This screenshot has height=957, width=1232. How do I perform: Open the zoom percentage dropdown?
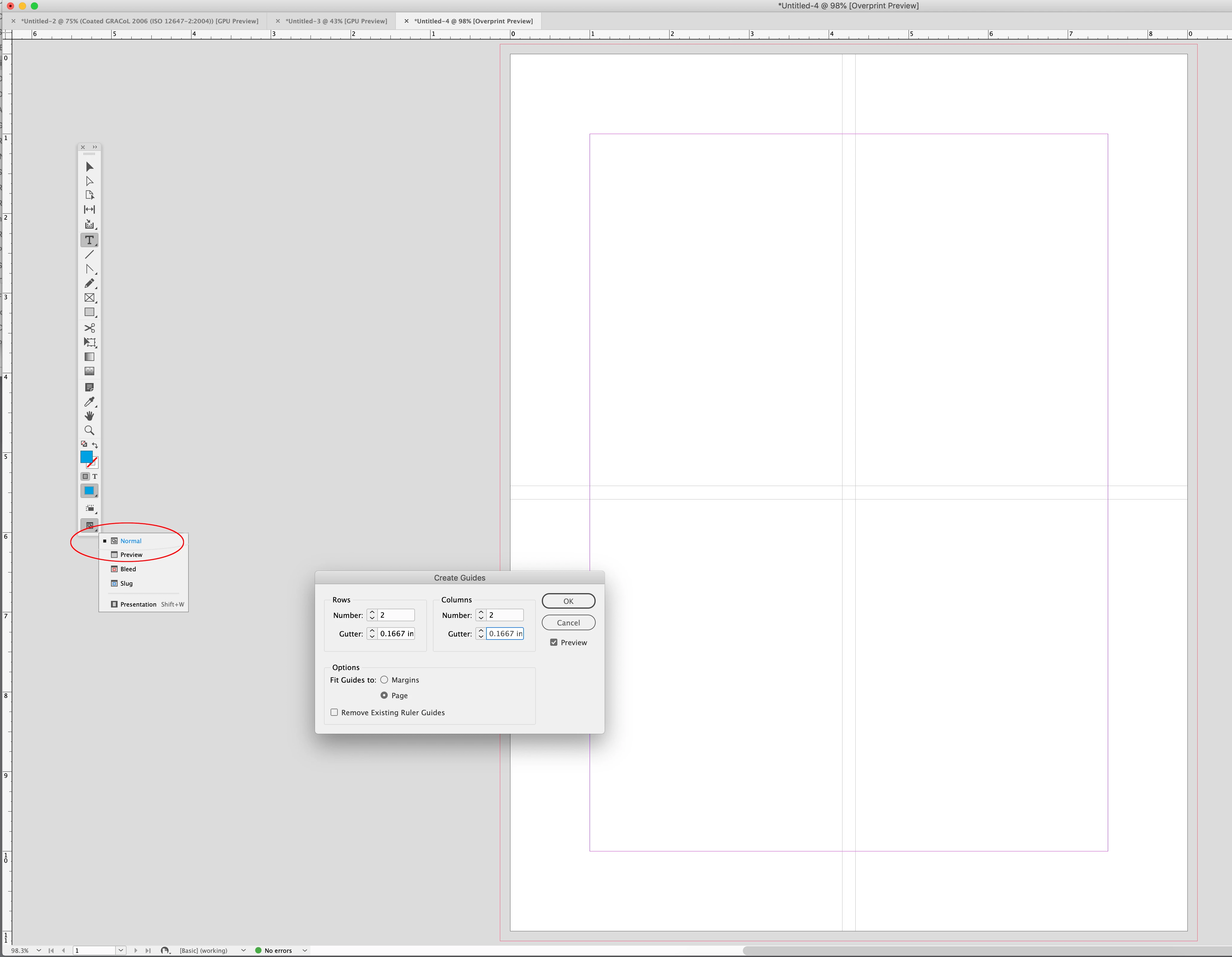(x=38, y=951)
